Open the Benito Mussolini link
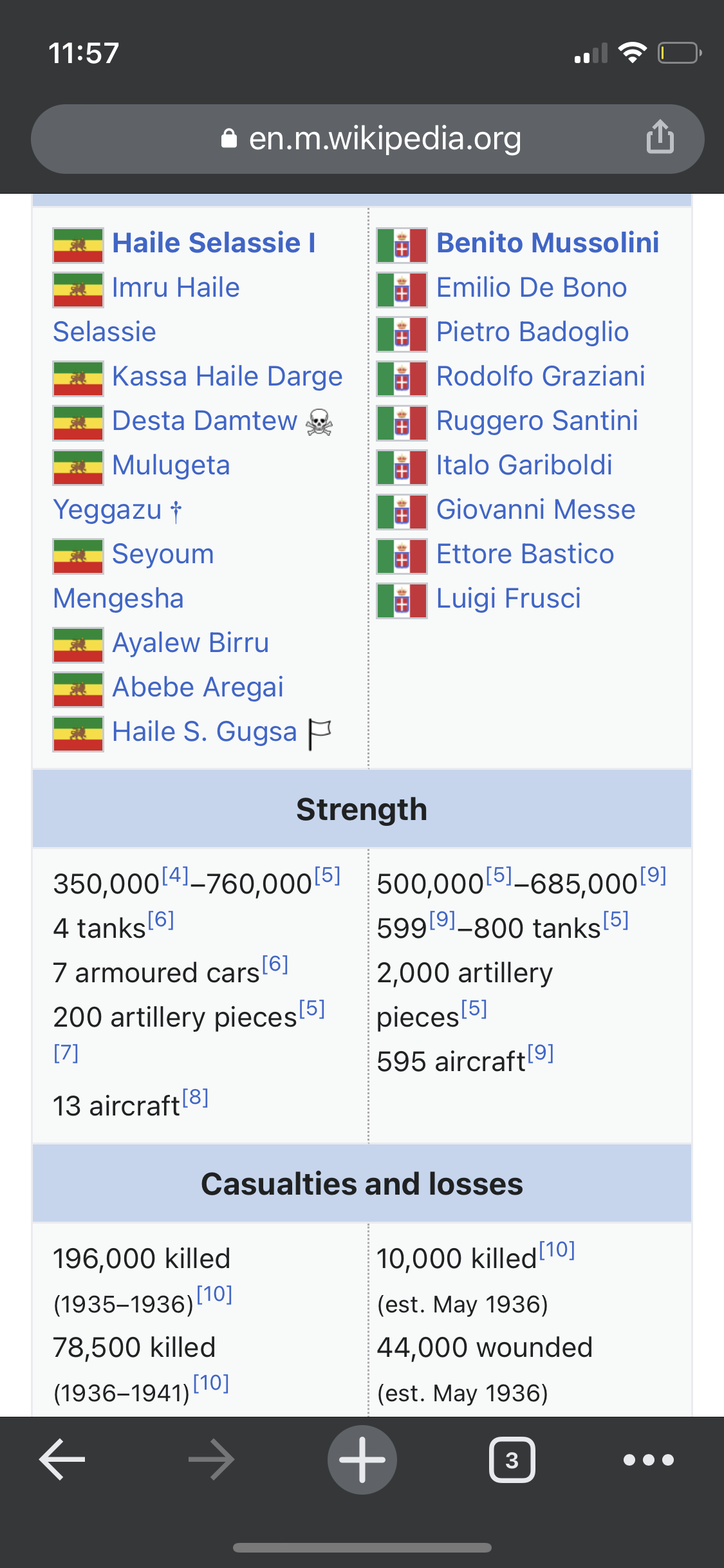Screen dimensions: 724x1568 [548, 243]
